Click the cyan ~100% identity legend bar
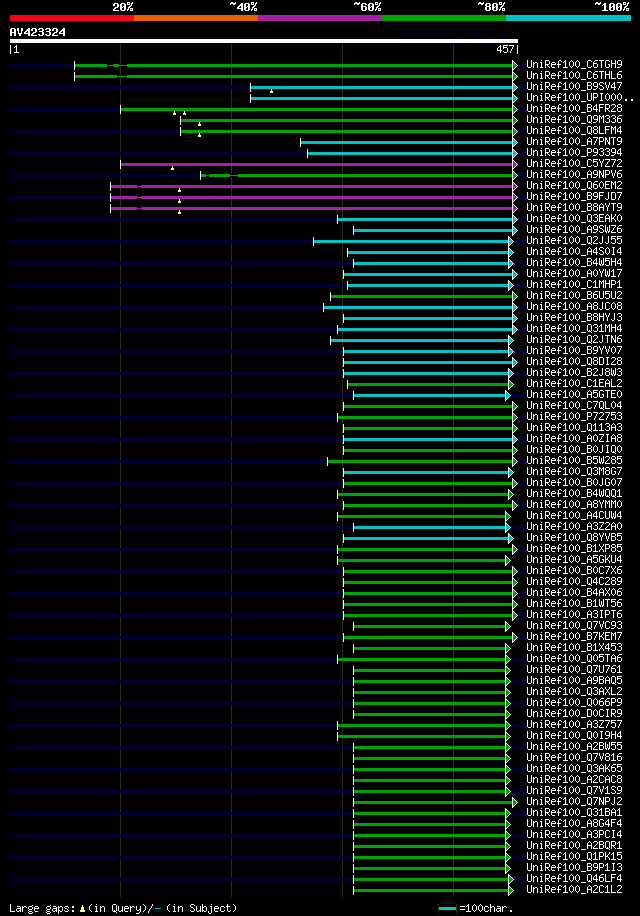This screenshot has width=640, height=916. [x=568, y=18]
